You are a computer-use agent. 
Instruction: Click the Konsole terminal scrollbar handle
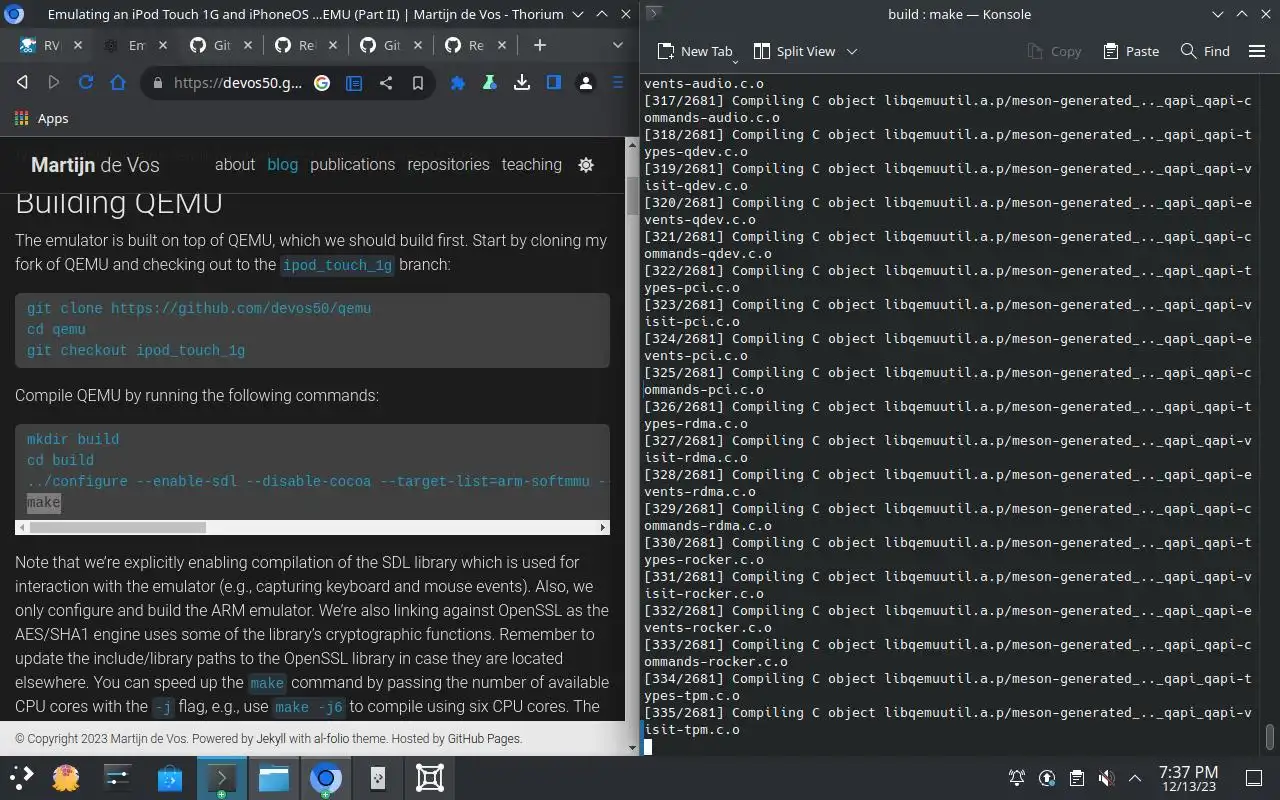1270,737
